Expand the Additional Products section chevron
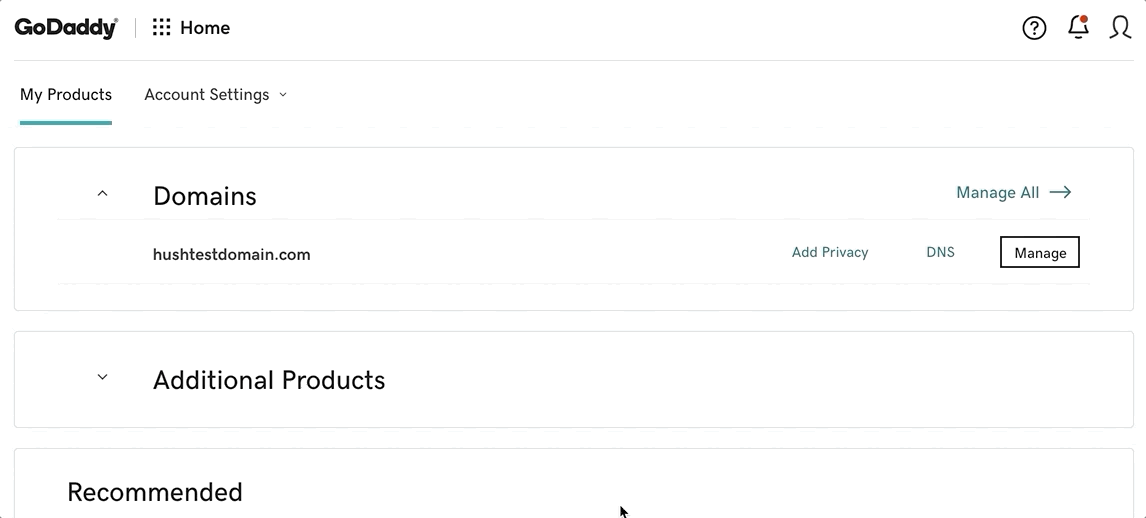Screen dimensions: 1146x518 pos(102,378)
